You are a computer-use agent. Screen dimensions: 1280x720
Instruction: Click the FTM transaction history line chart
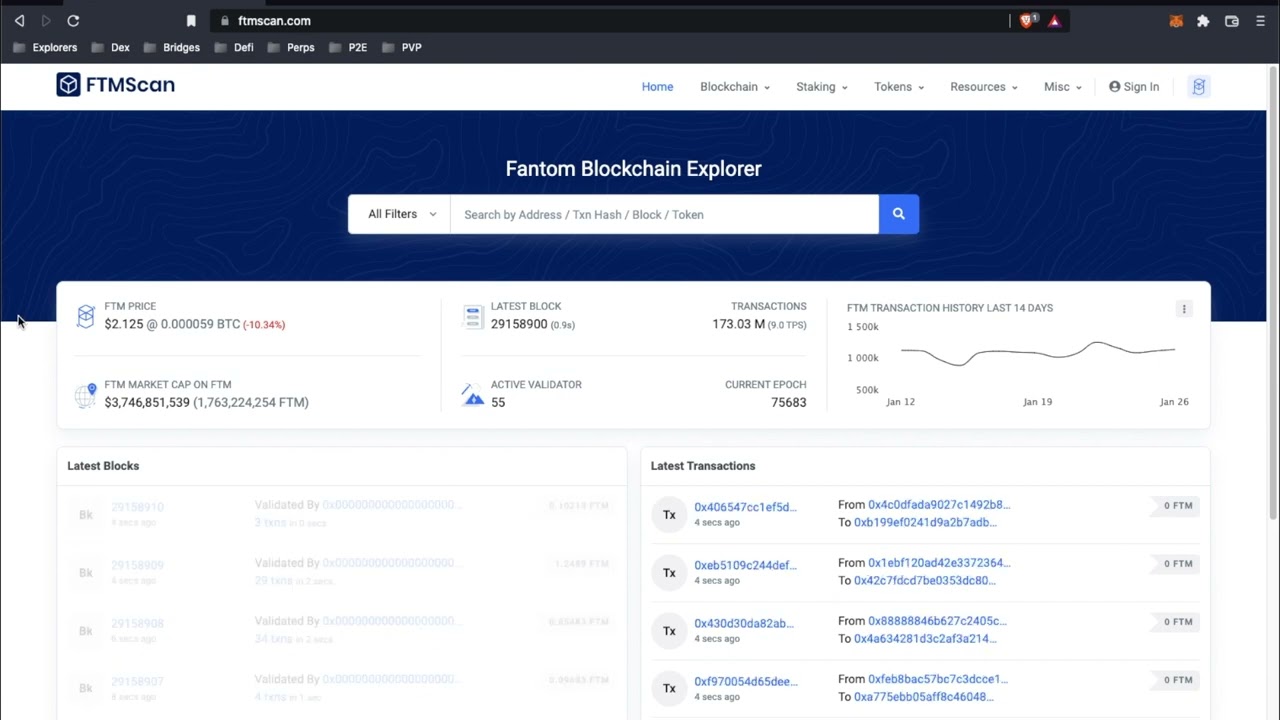pos(1037,353)
